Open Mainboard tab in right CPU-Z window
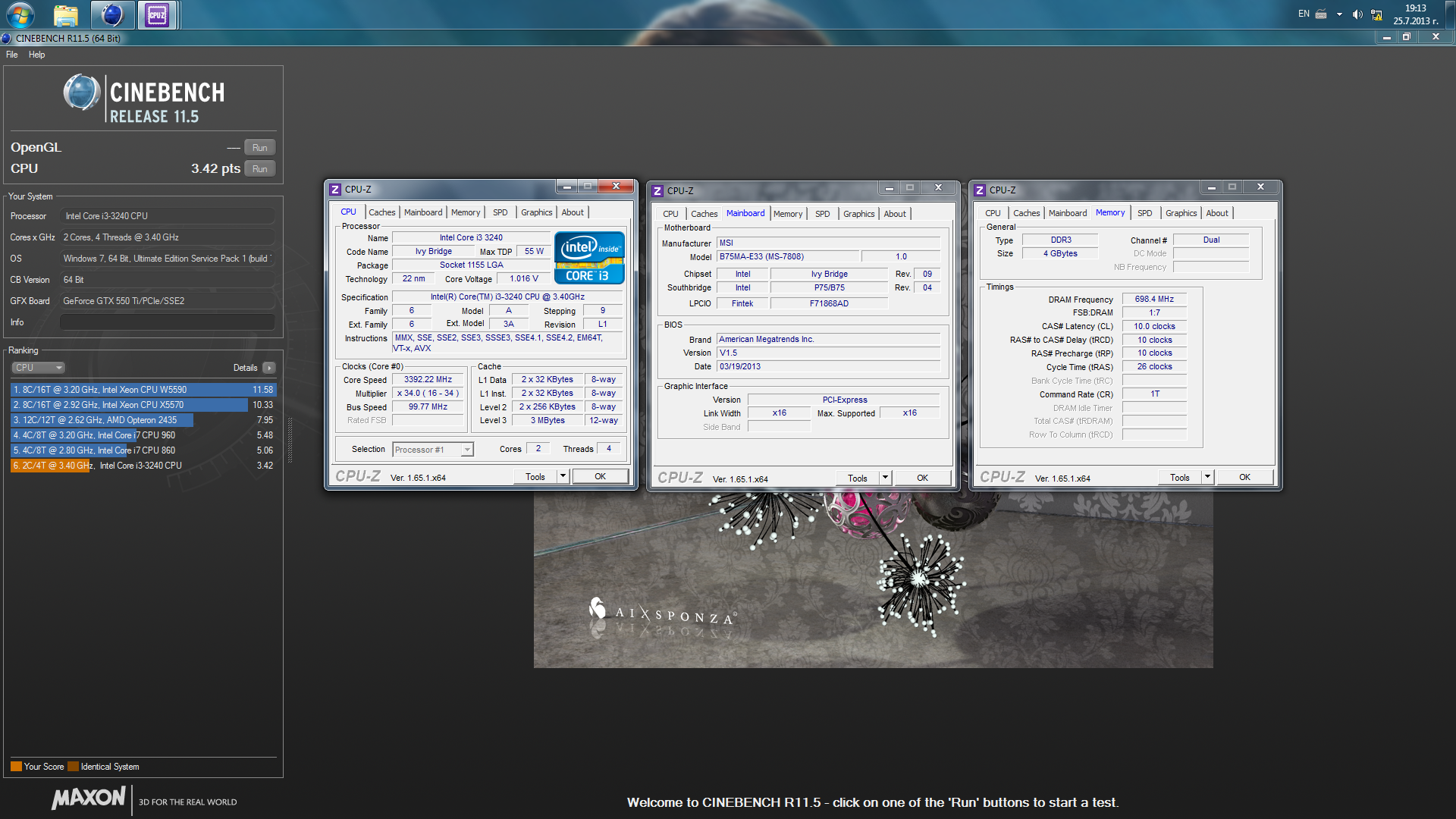 pyautogui.click(x=1068, y=213)
